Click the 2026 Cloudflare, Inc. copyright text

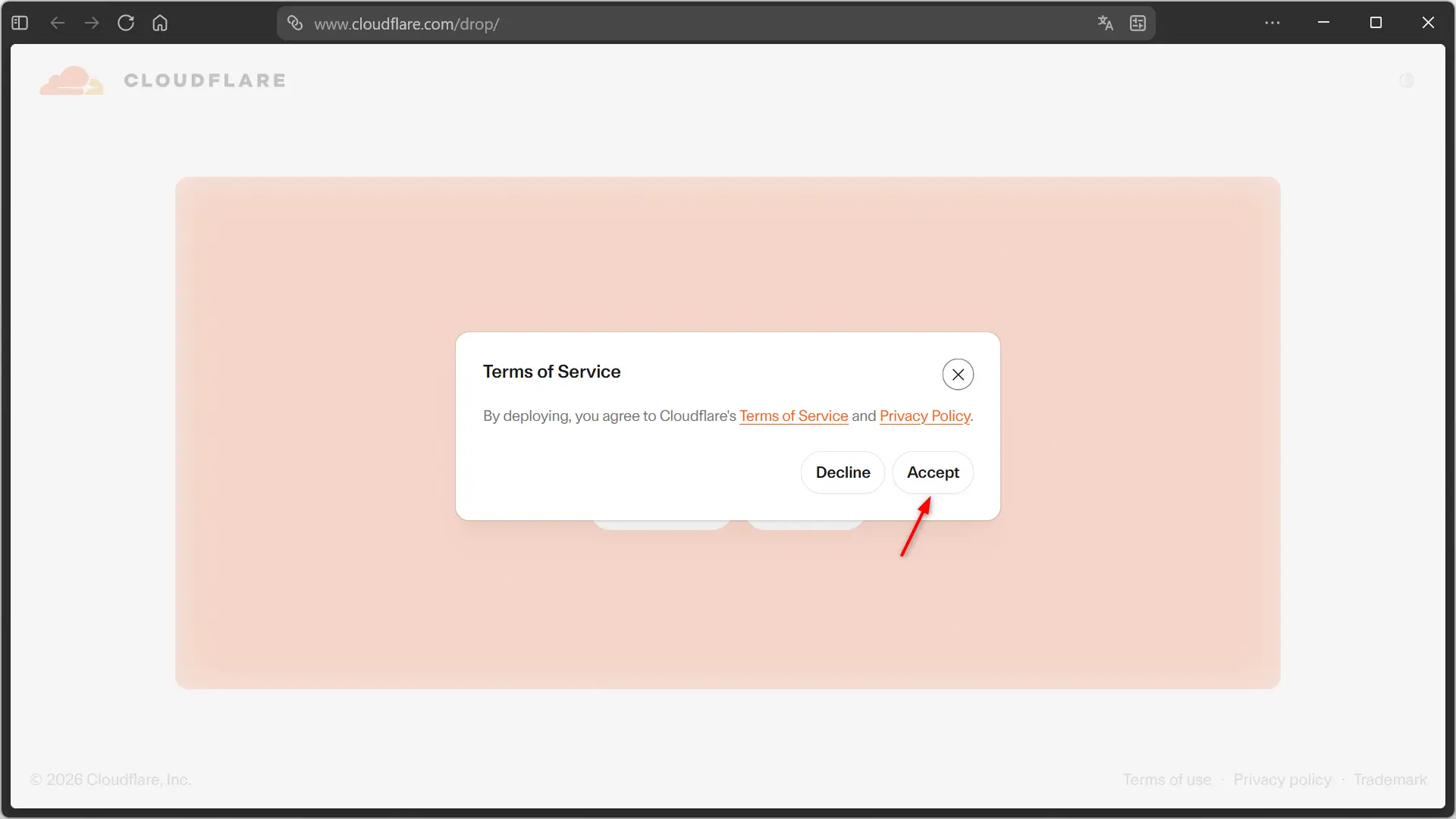point(111,780)
